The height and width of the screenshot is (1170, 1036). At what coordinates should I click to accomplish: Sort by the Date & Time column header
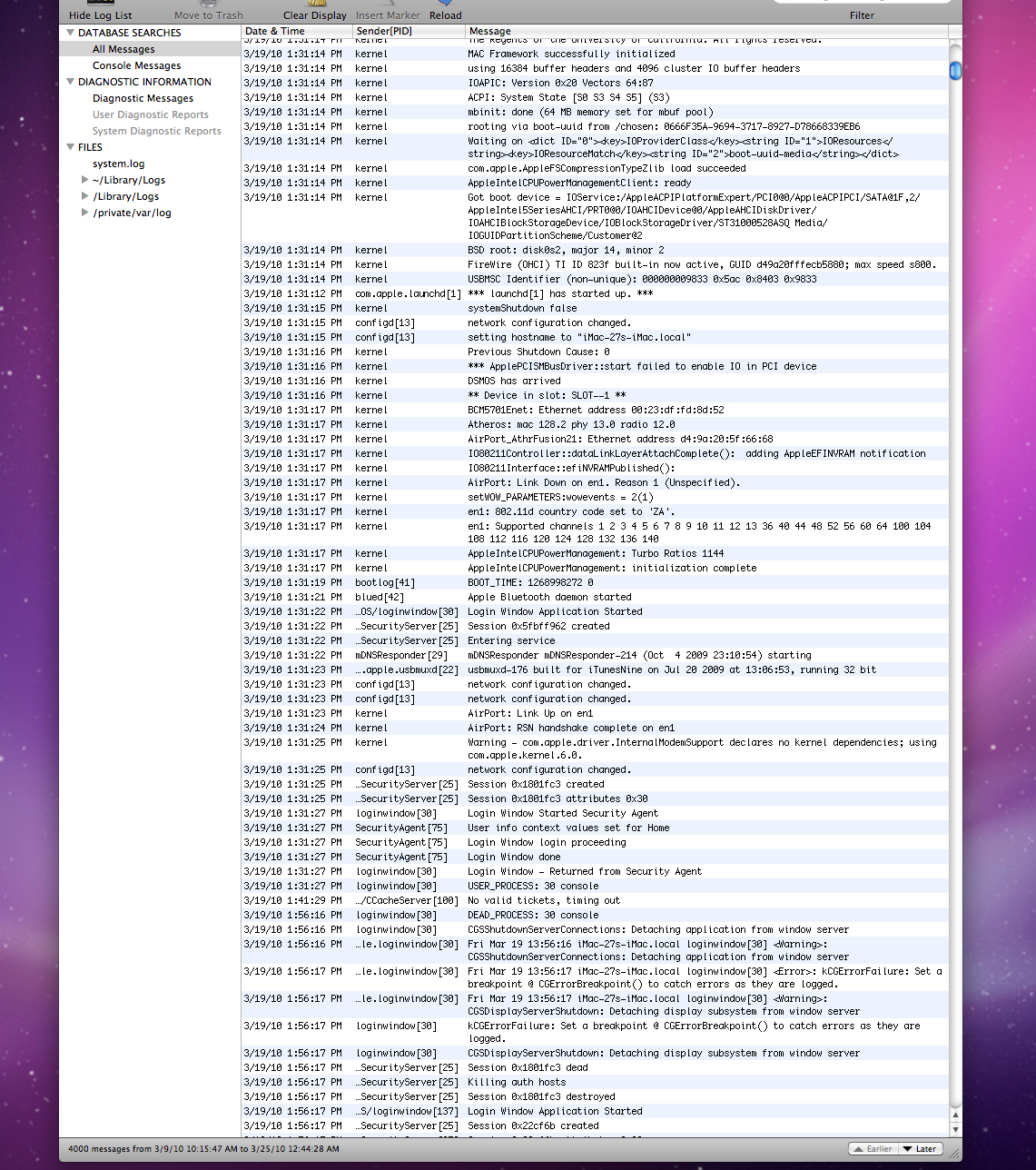click(297, 31)
